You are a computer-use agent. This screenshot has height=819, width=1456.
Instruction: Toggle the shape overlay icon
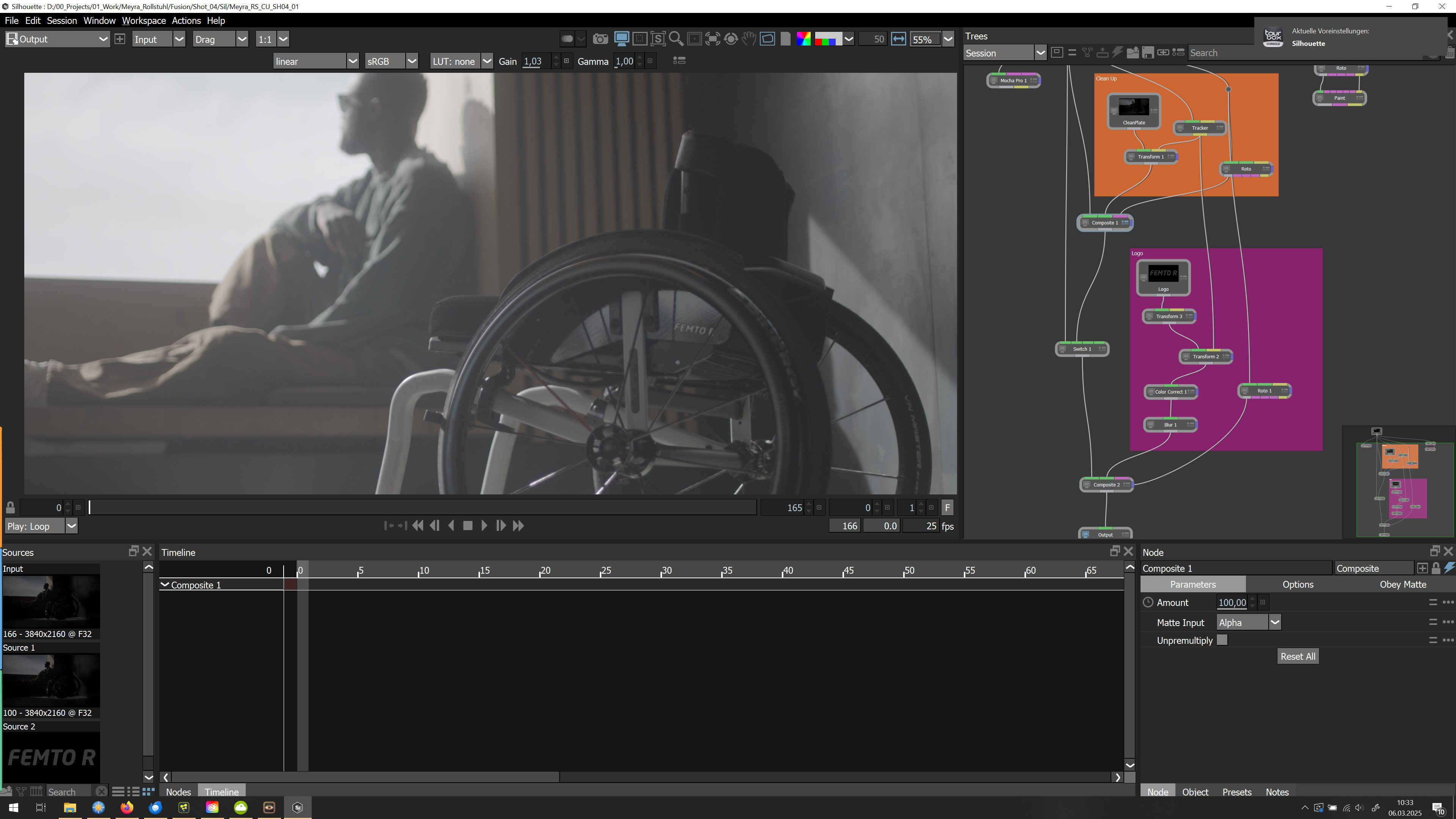point(767,39)
